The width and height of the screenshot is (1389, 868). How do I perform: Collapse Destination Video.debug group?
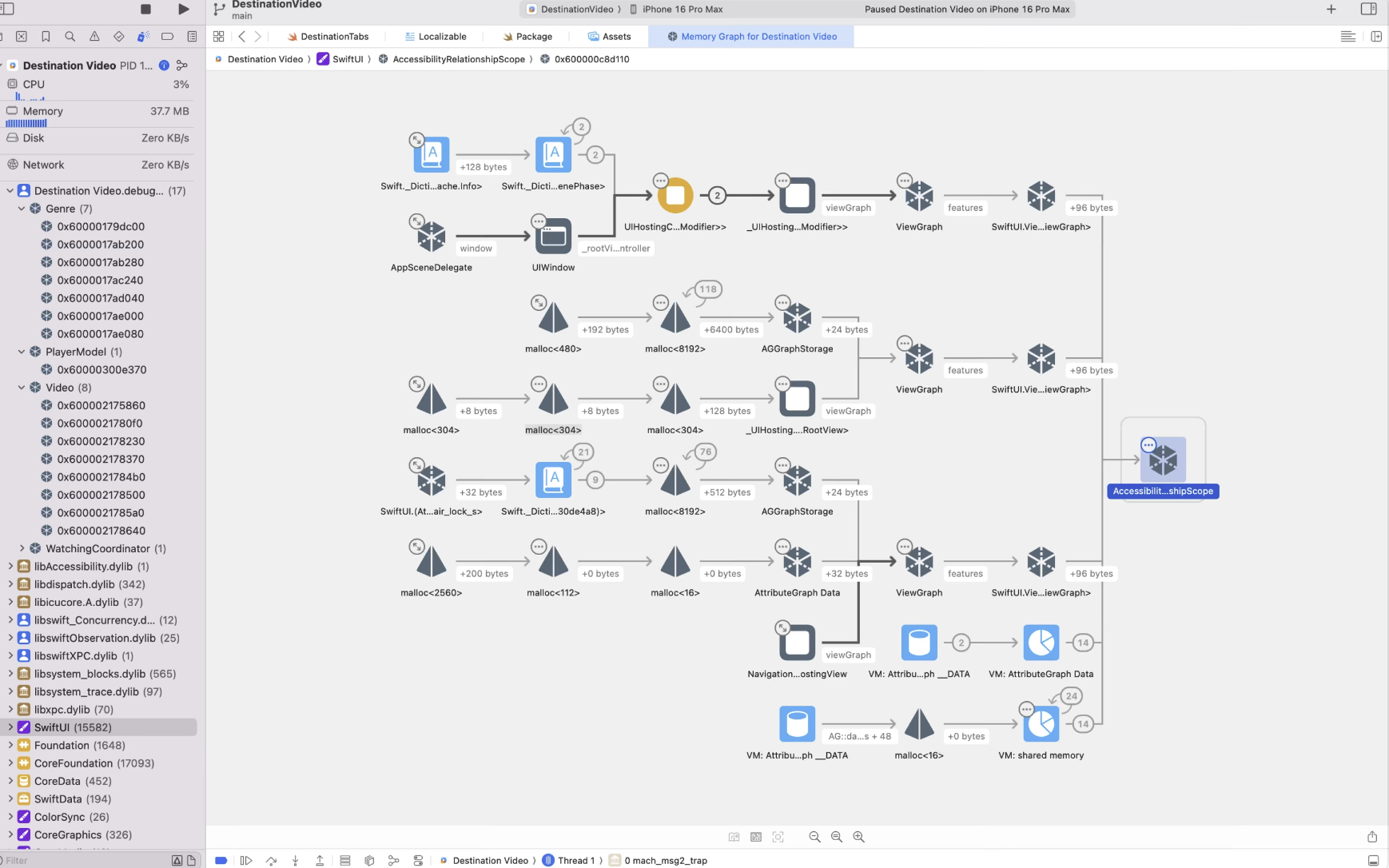(x=10, y=191)
